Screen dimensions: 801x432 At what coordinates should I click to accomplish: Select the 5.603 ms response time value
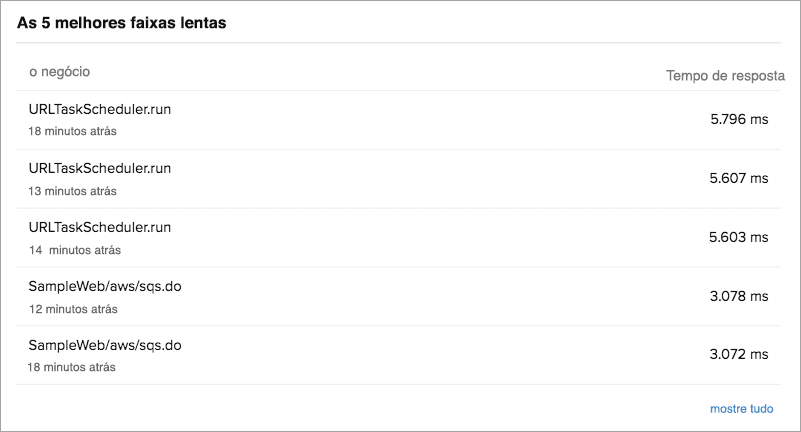pyautogui.click(x=739, y=237)
